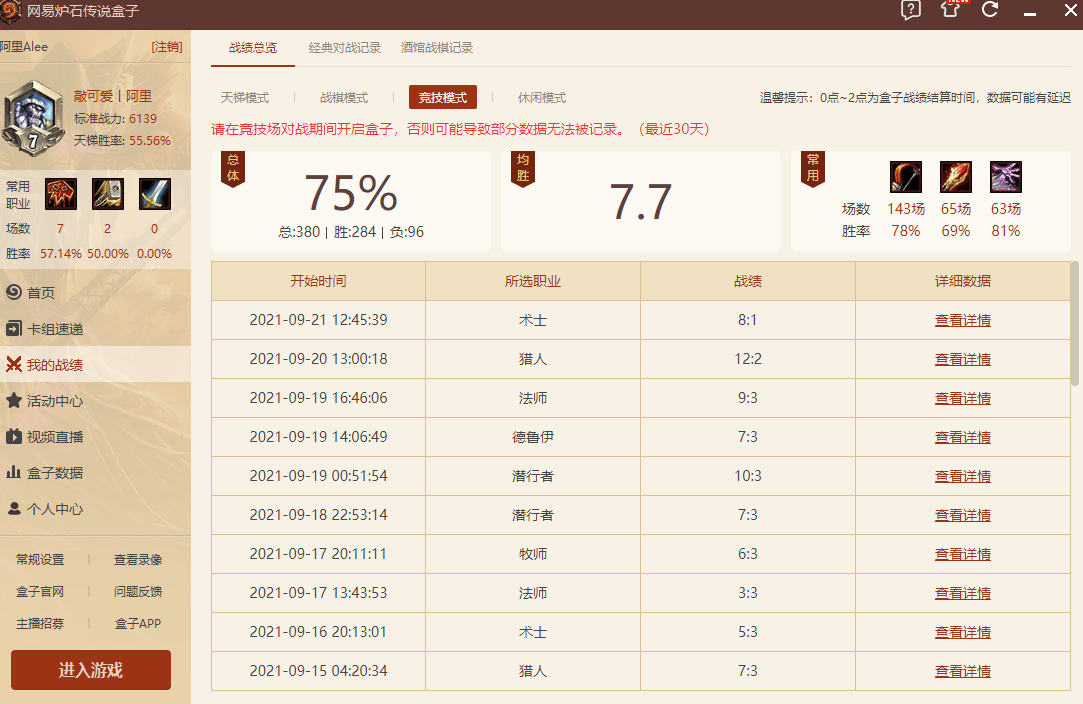Viewport: 1083px width, 704px height.
Task: Click the 德鲁伊 class cell
Action: coord(533,437)
